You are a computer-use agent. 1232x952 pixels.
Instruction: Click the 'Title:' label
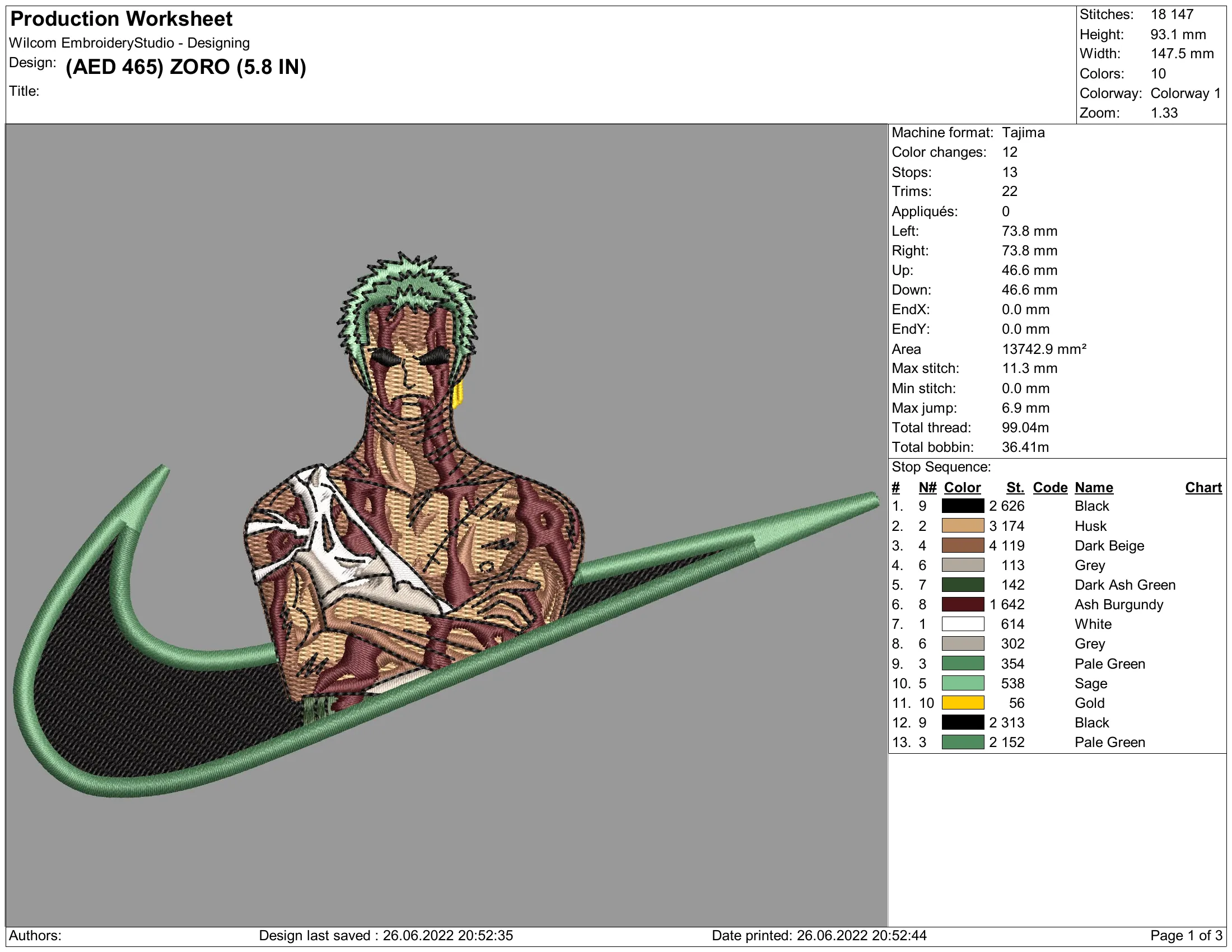[24, 91]
